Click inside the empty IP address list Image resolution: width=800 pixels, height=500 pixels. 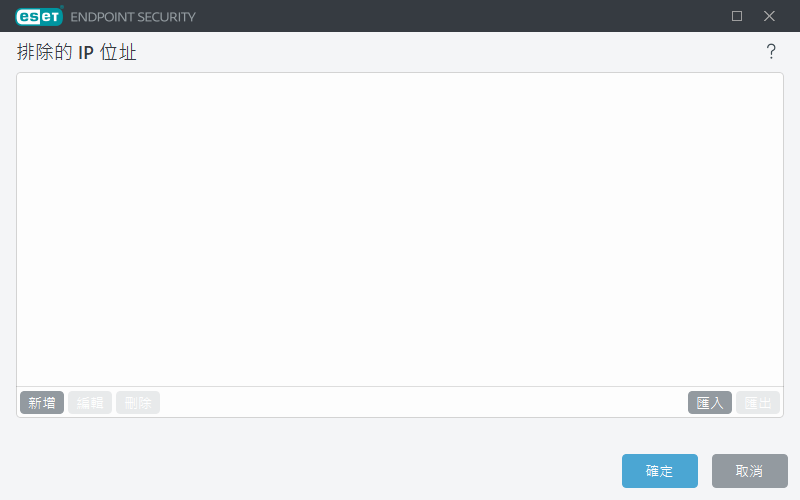click(400, 230)
